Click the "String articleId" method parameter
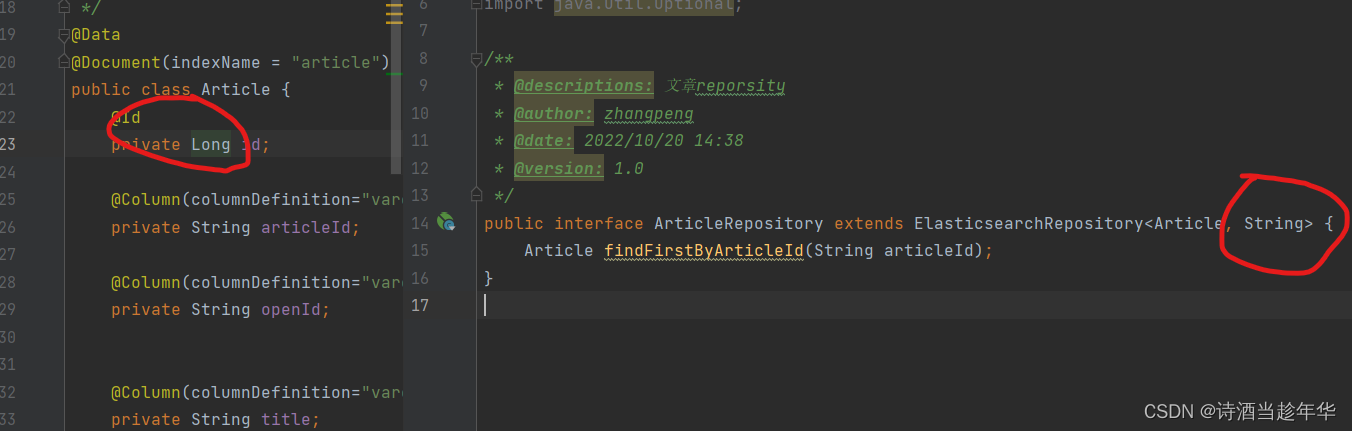Image resolution: width=1352 pixels, height=431 pixels. coord(894,250)
